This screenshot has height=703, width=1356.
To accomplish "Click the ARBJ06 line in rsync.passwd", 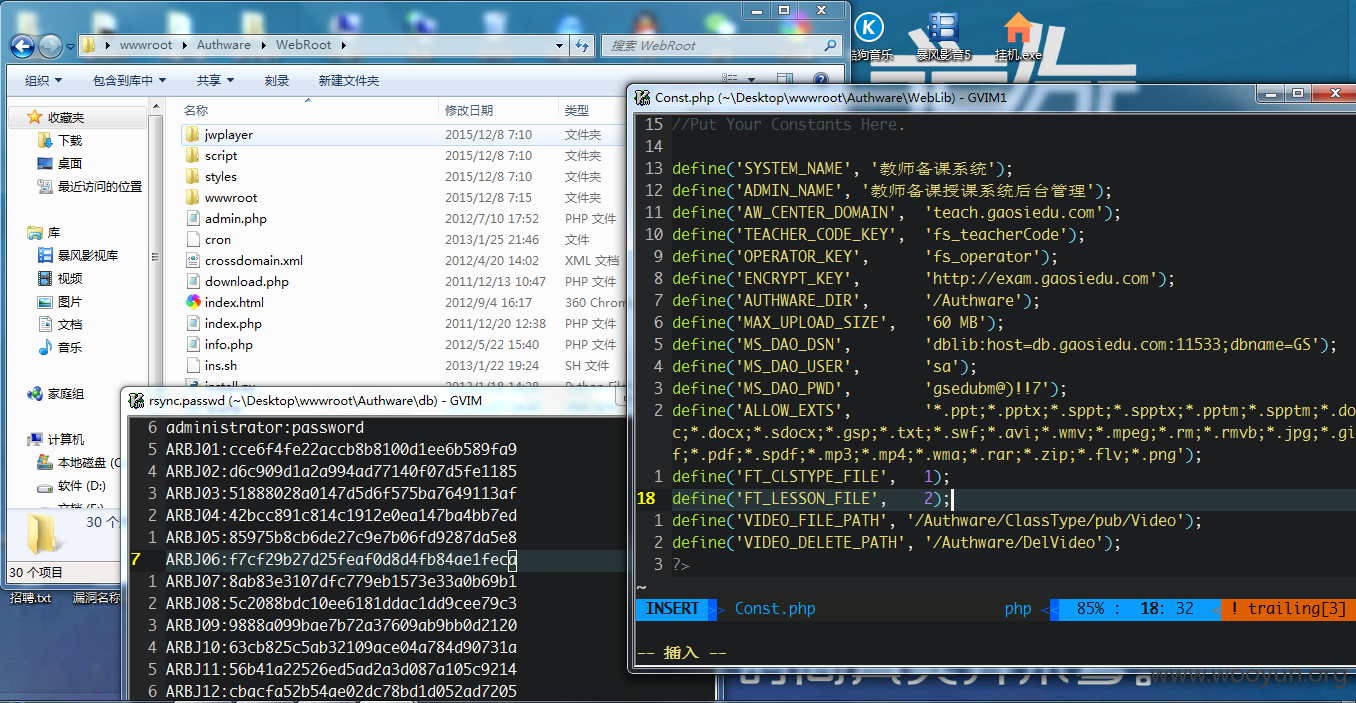I will pos(341,560).
